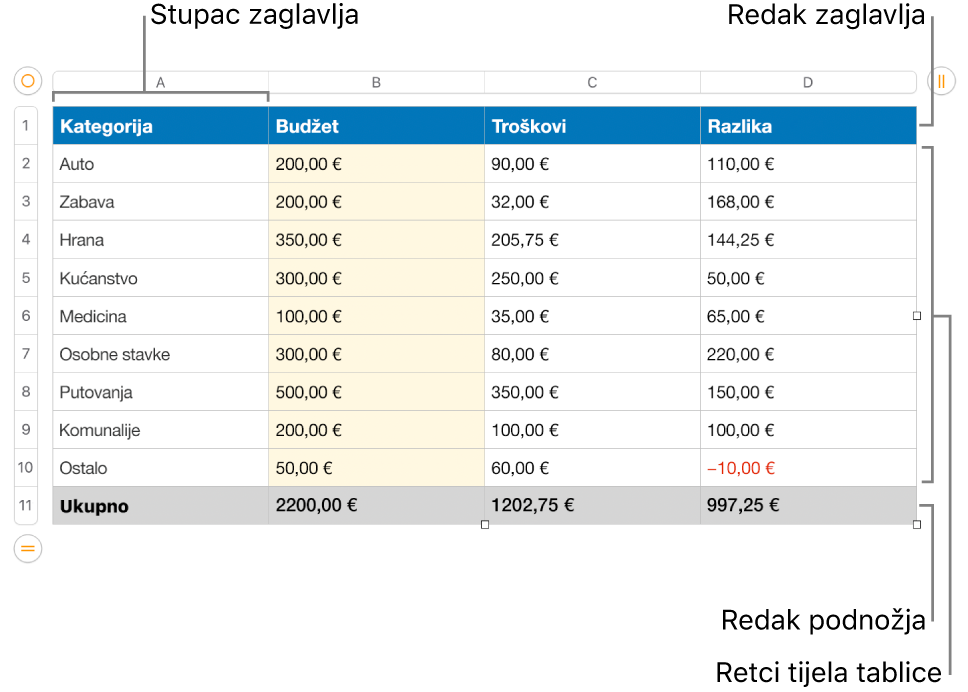
Task: Select the Hrana budget cell 350,00 €
Action: point(377,240)
